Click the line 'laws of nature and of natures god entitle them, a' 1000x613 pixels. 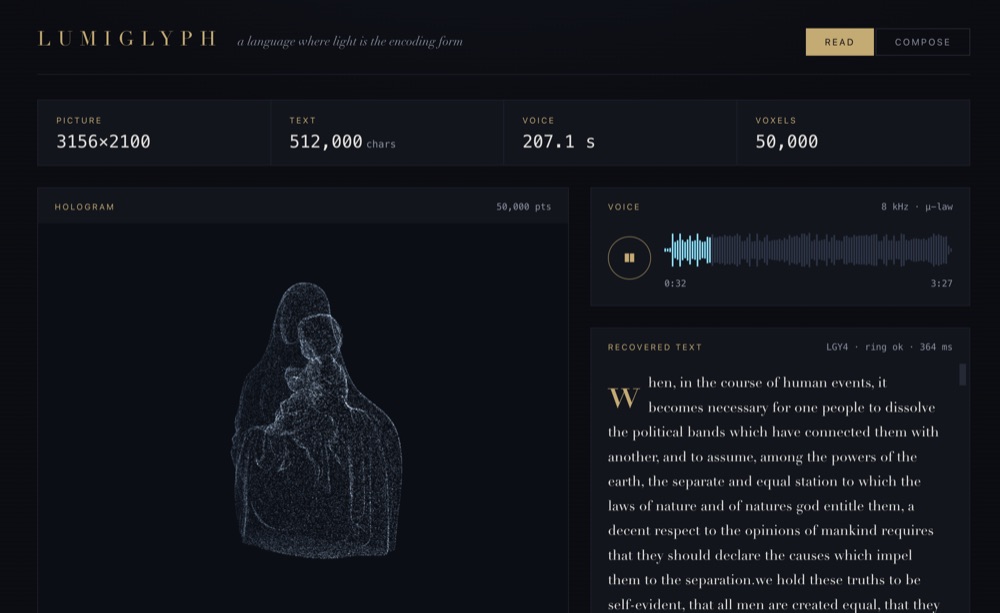(x=761, y=506)
